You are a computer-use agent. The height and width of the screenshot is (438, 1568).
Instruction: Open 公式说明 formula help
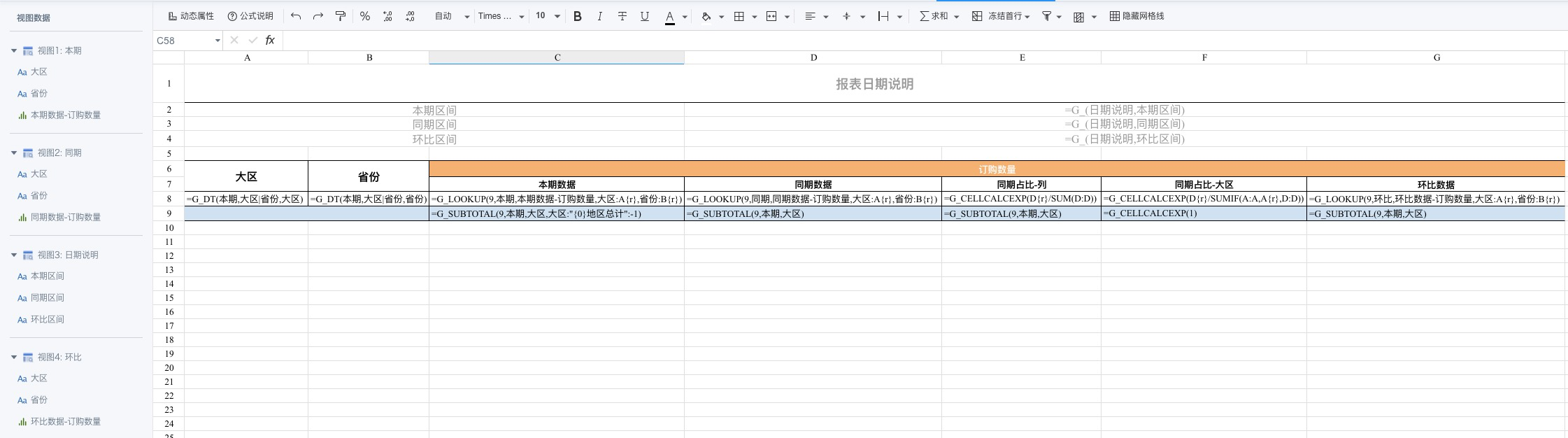point(250,16)
